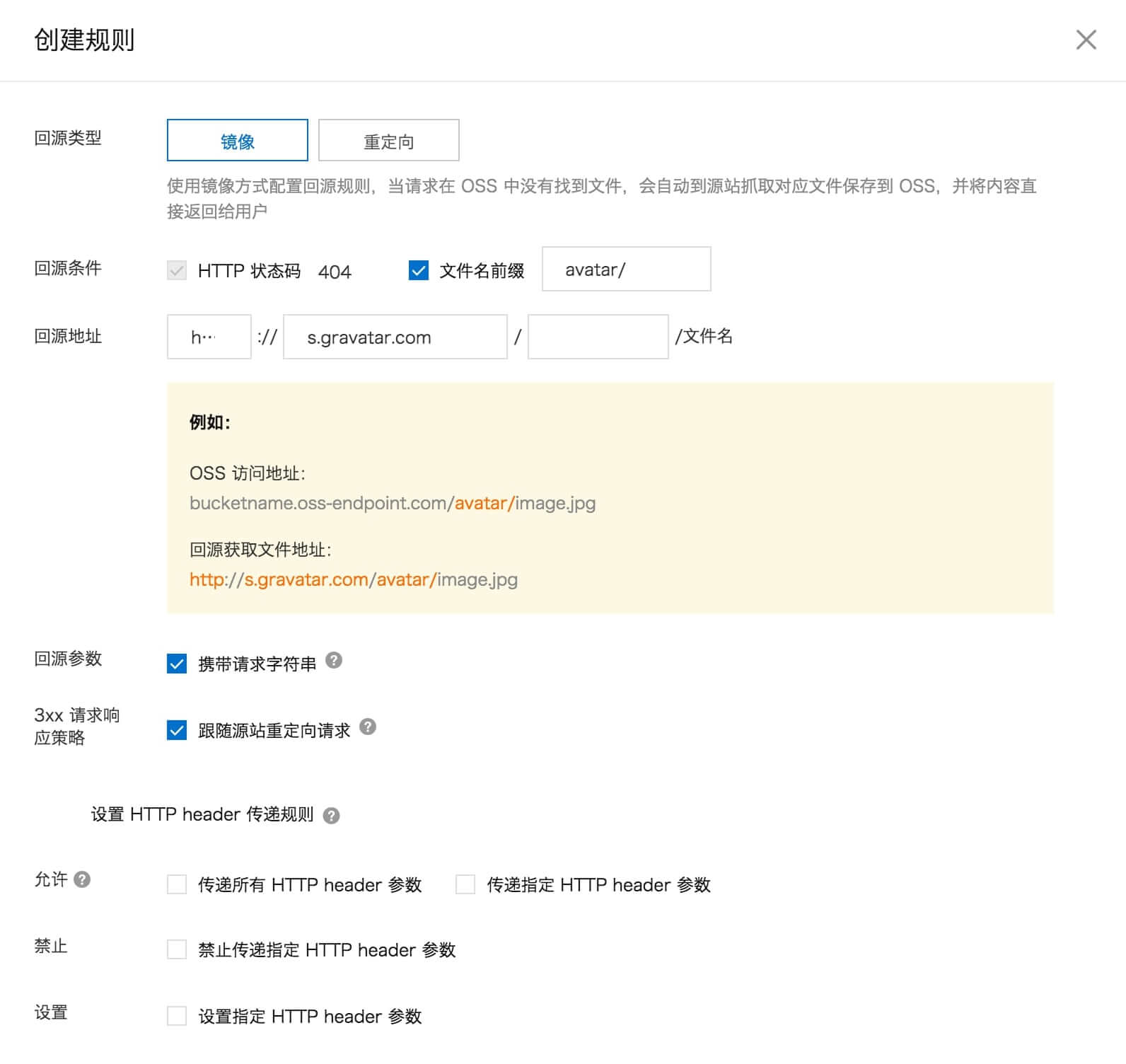Enable 禁止传递指定 HTTP header 参数
The height and width of the screenshot is (1064, 1126).
[177, 949]
